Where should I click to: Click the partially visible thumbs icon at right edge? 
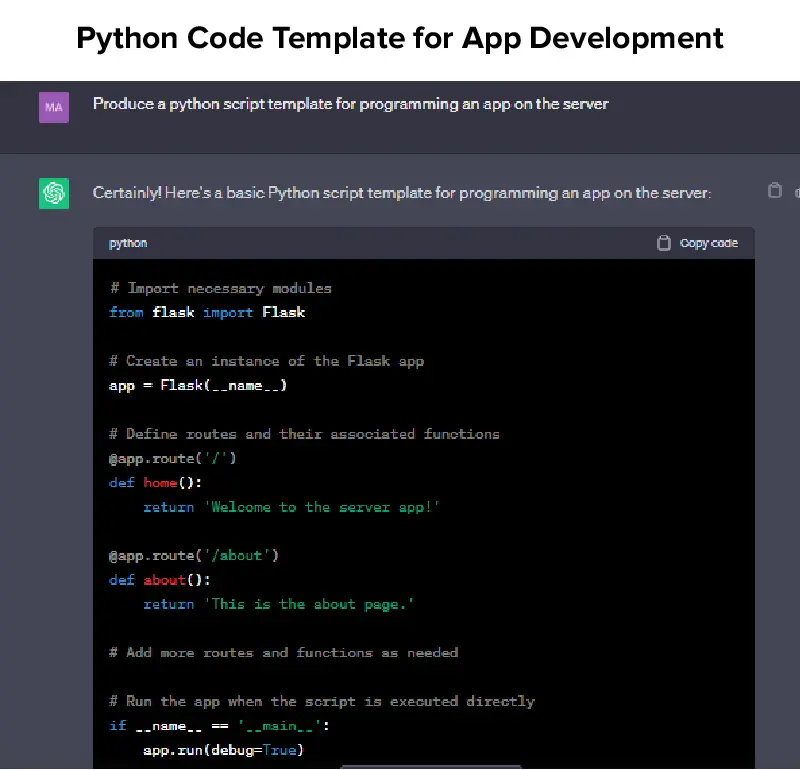pos(796,190)
